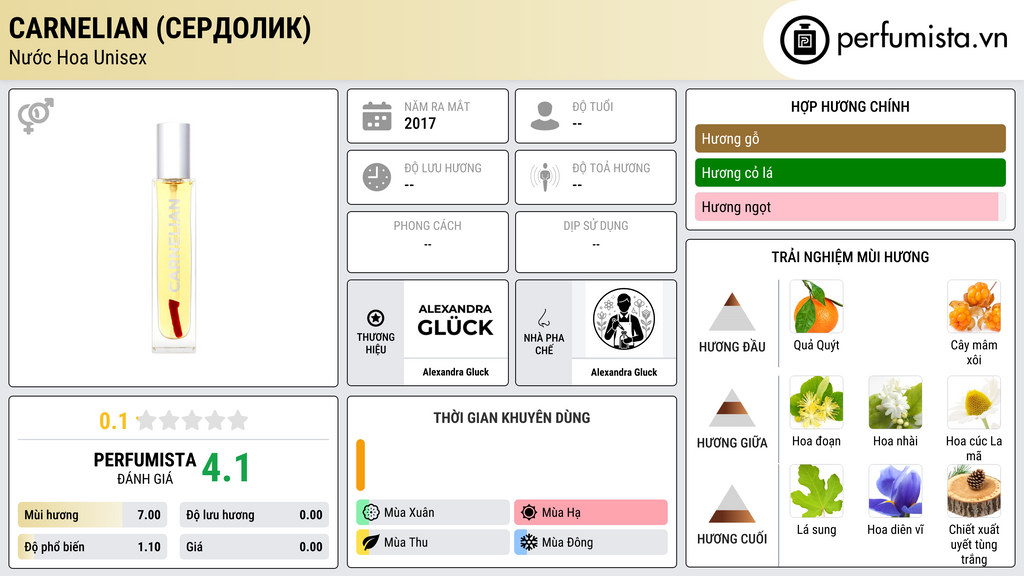Screen dimensions: 1024x576
Task: Click the Hương đầu pyramid icon
Action: tap(732, 312)
